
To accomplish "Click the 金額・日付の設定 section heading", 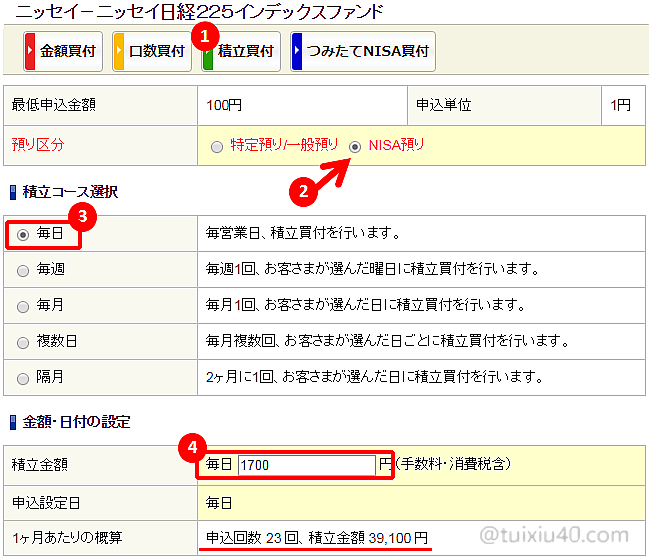I will (76, 422).
